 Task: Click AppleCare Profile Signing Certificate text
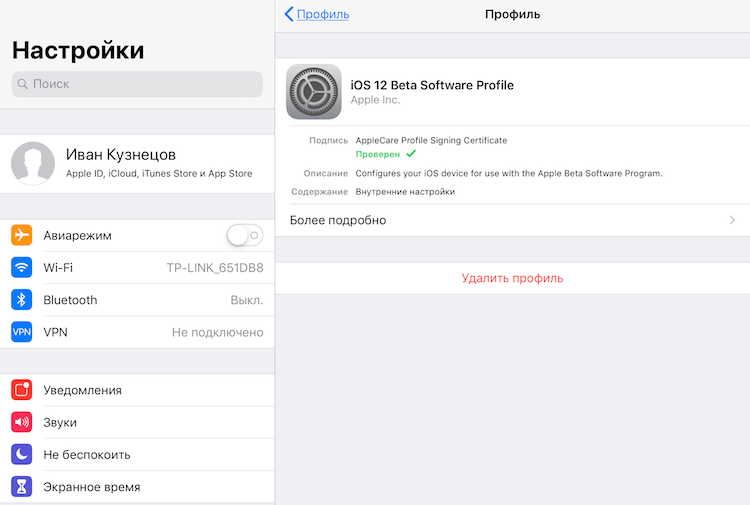[431, 140]
